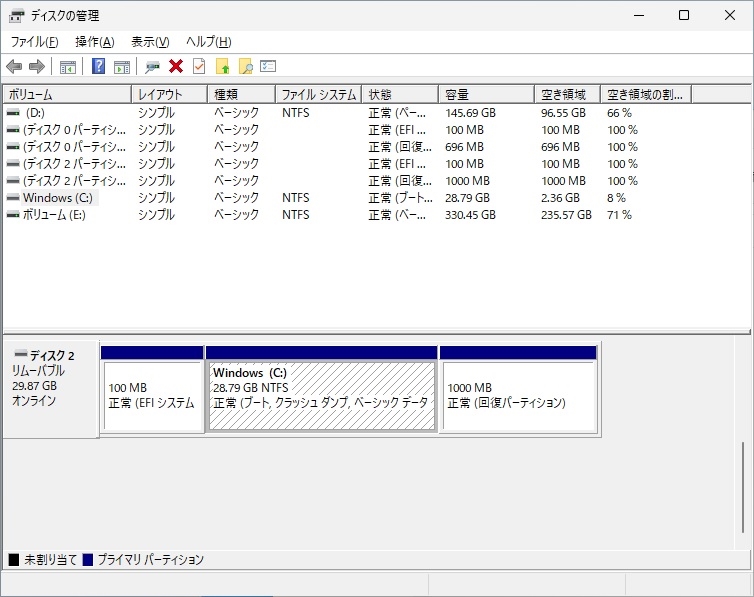Image resolution: width=754 pixels, height=597 pixels.
Task: Click the list settings toolbar icon
Action: (x=268, y=66)
